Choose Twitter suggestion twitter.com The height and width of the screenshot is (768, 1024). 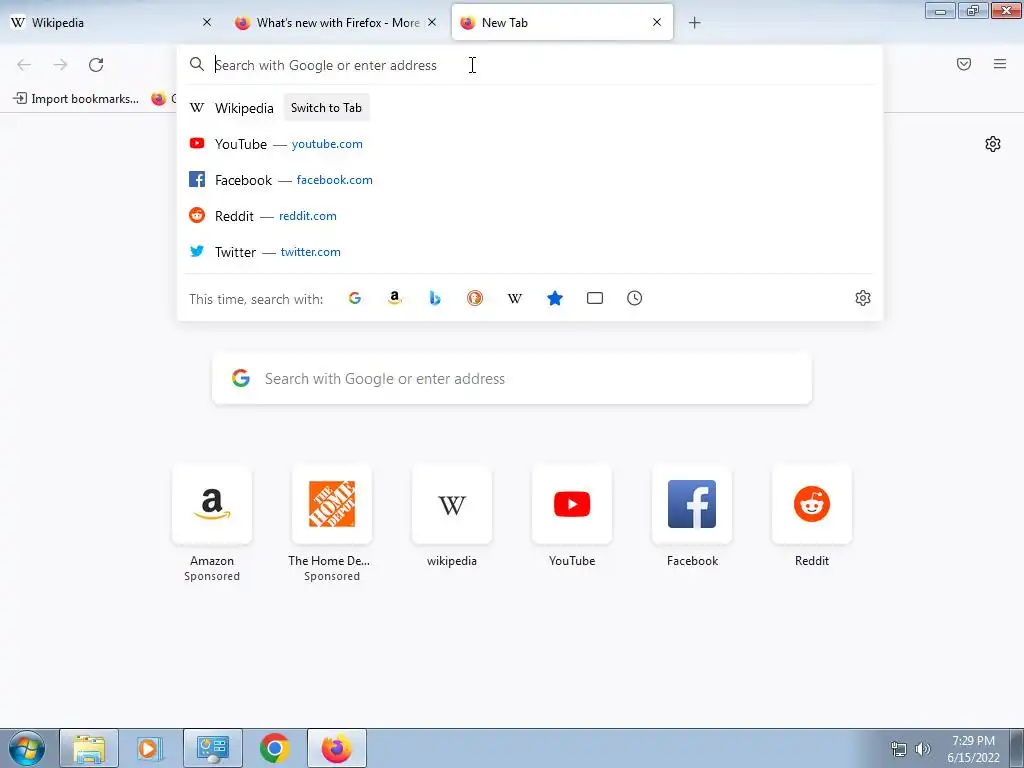click(x=530, y=251)
